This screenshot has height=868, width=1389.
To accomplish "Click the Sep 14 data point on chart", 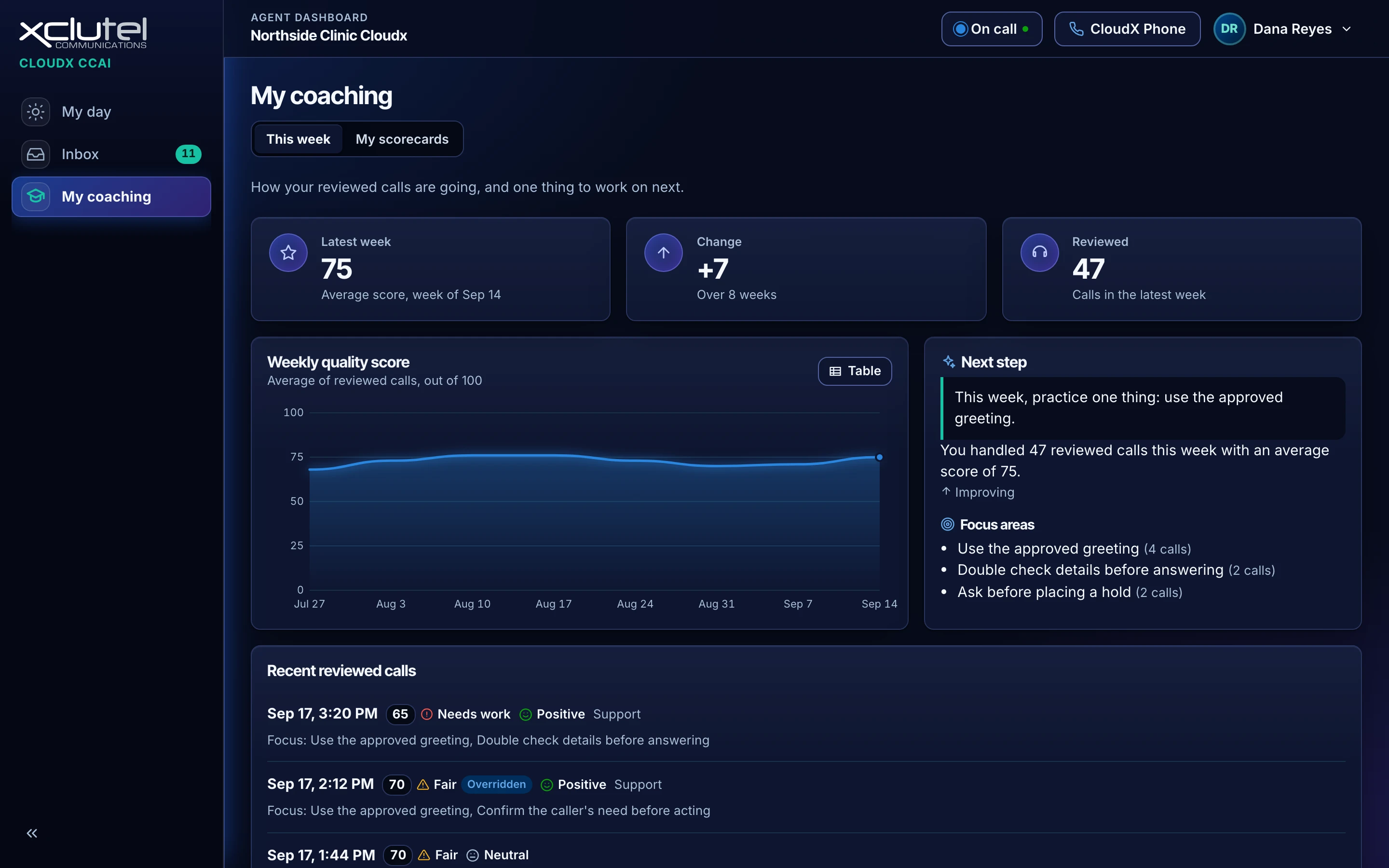I will coord(879,457).
